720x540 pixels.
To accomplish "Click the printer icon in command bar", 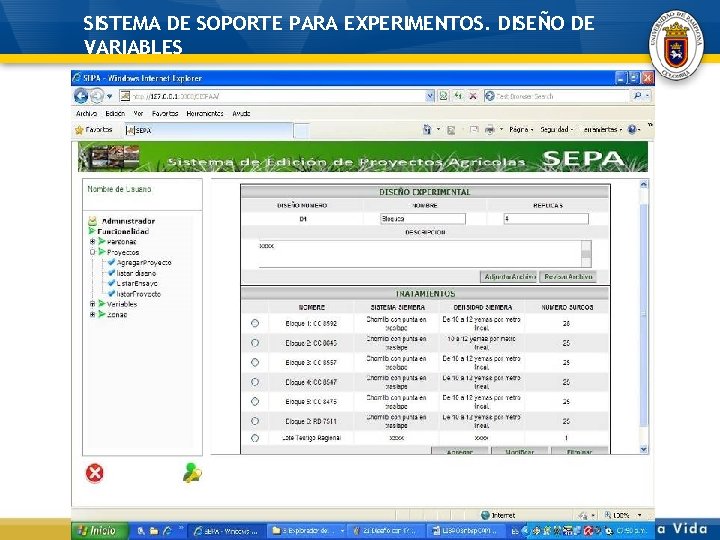I will [x=489, y=130].
